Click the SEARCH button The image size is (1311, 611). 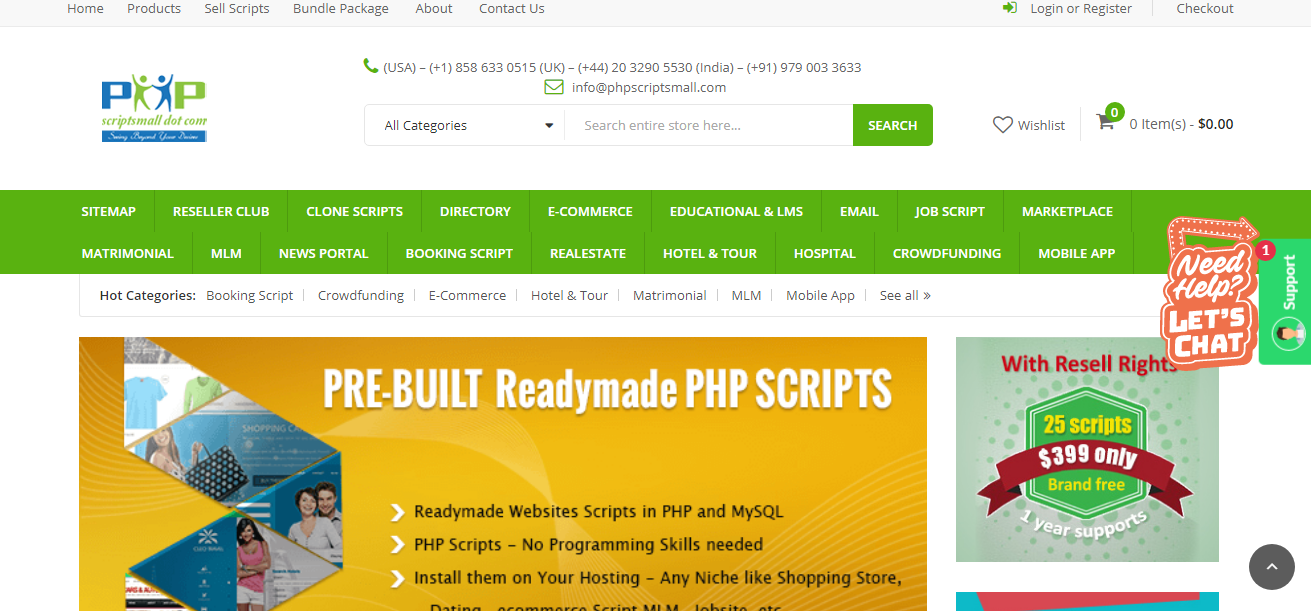[x=891, y=125]
